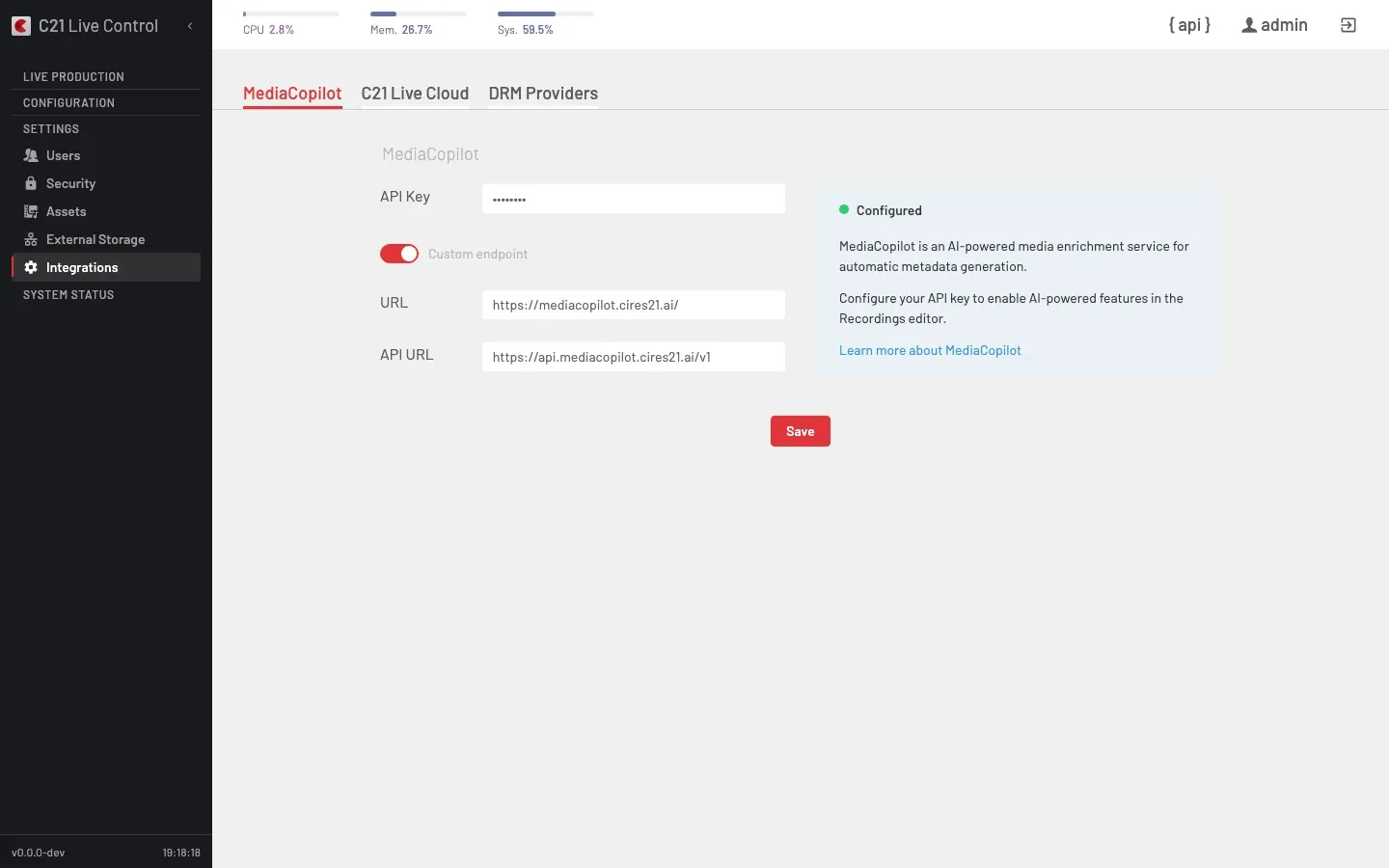Click the URL input field

tap(634, 305)
